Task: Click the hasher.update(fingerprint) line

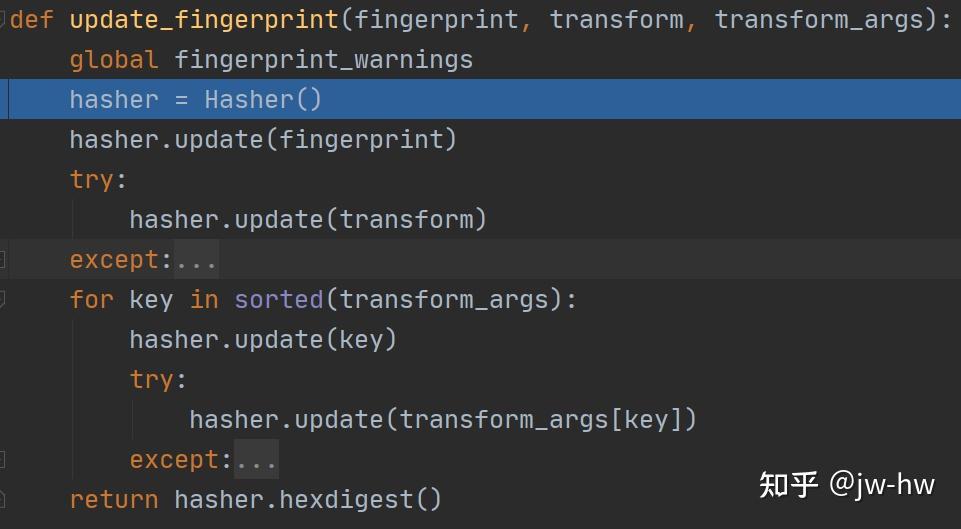Action: [x=263, y=140]
